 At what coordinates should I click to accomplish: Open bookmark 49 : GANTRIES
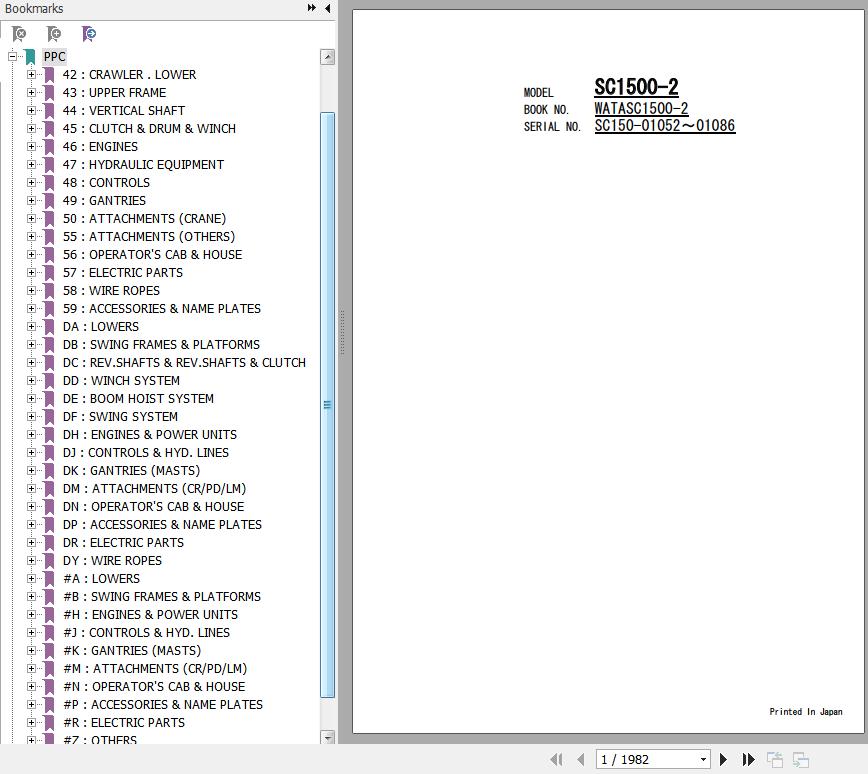(x=104, y=200)
